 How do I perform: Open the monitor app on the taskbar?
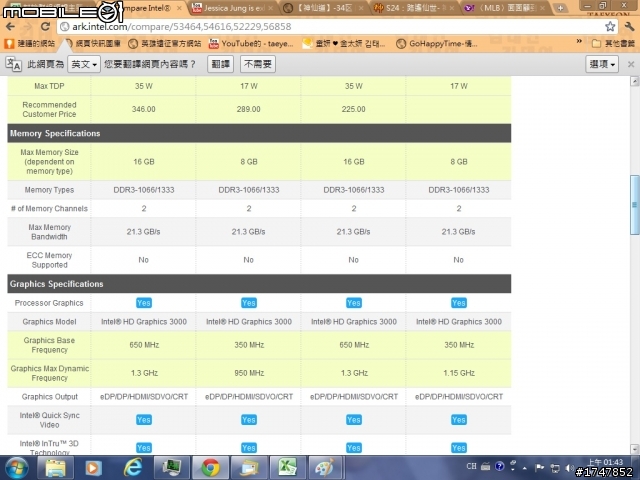point(171,468)
